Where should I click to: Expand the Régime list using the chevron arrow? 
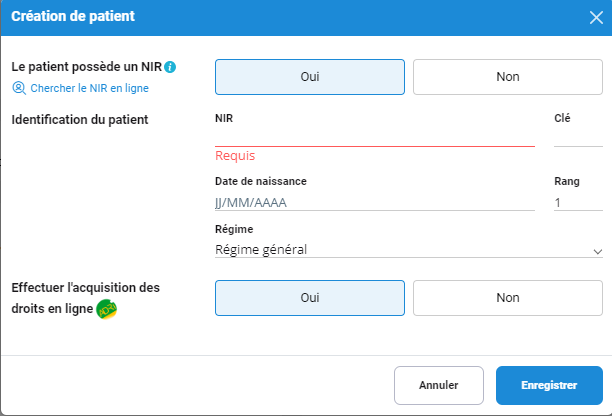(x=597, y=251)
